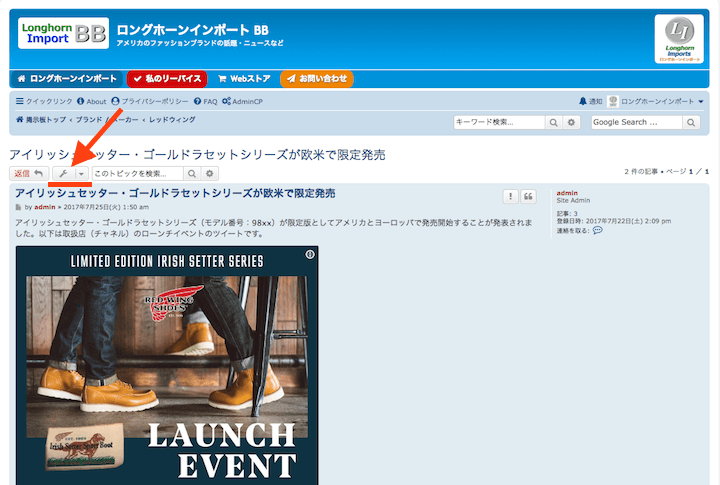Focus the このトピックを検索 input field
Image resolution: width=720 pixels, height=485 pixels.
click(138, 174)
